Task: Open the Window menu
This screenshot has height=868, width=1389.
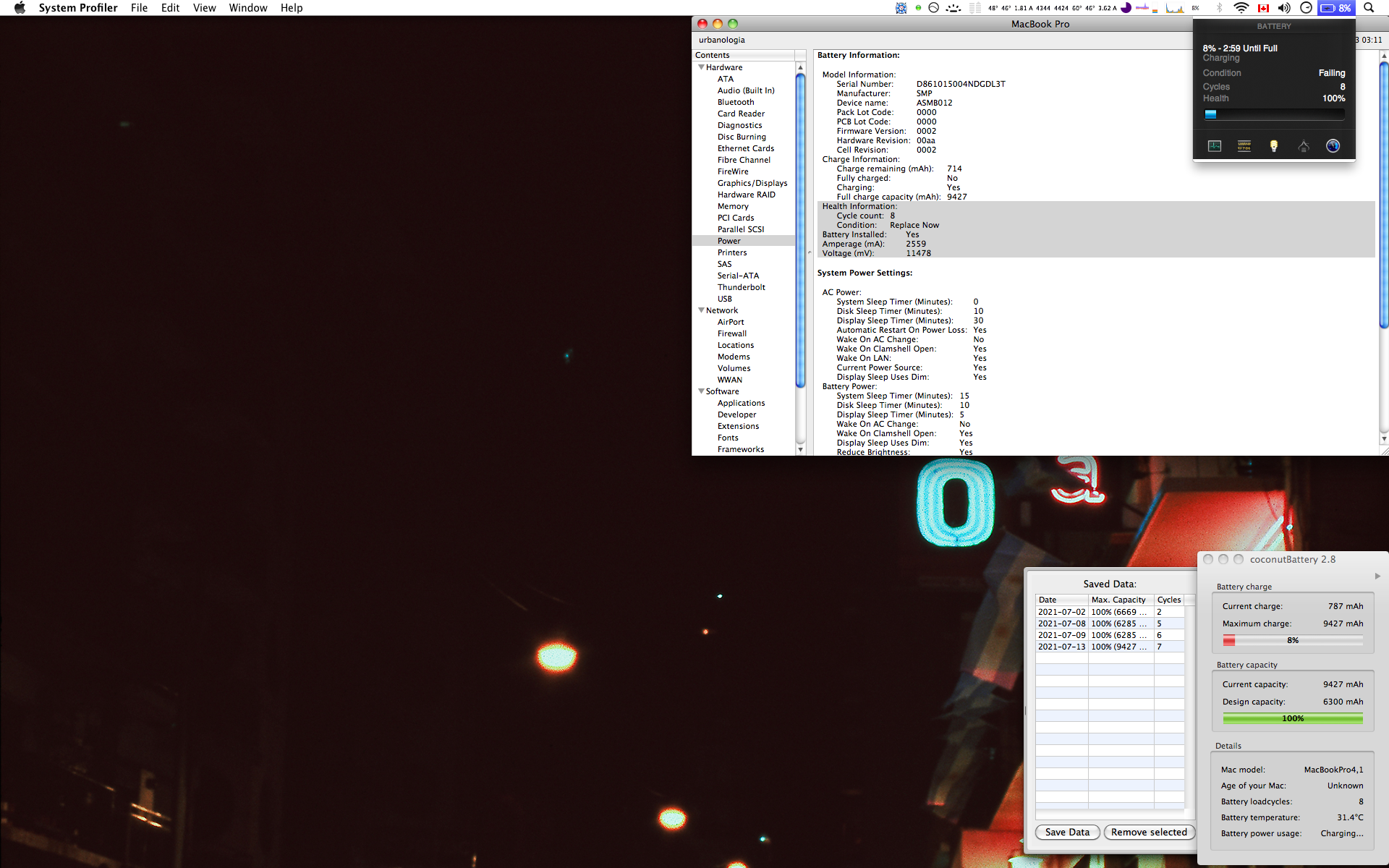Action: click(x=247, y=8)
